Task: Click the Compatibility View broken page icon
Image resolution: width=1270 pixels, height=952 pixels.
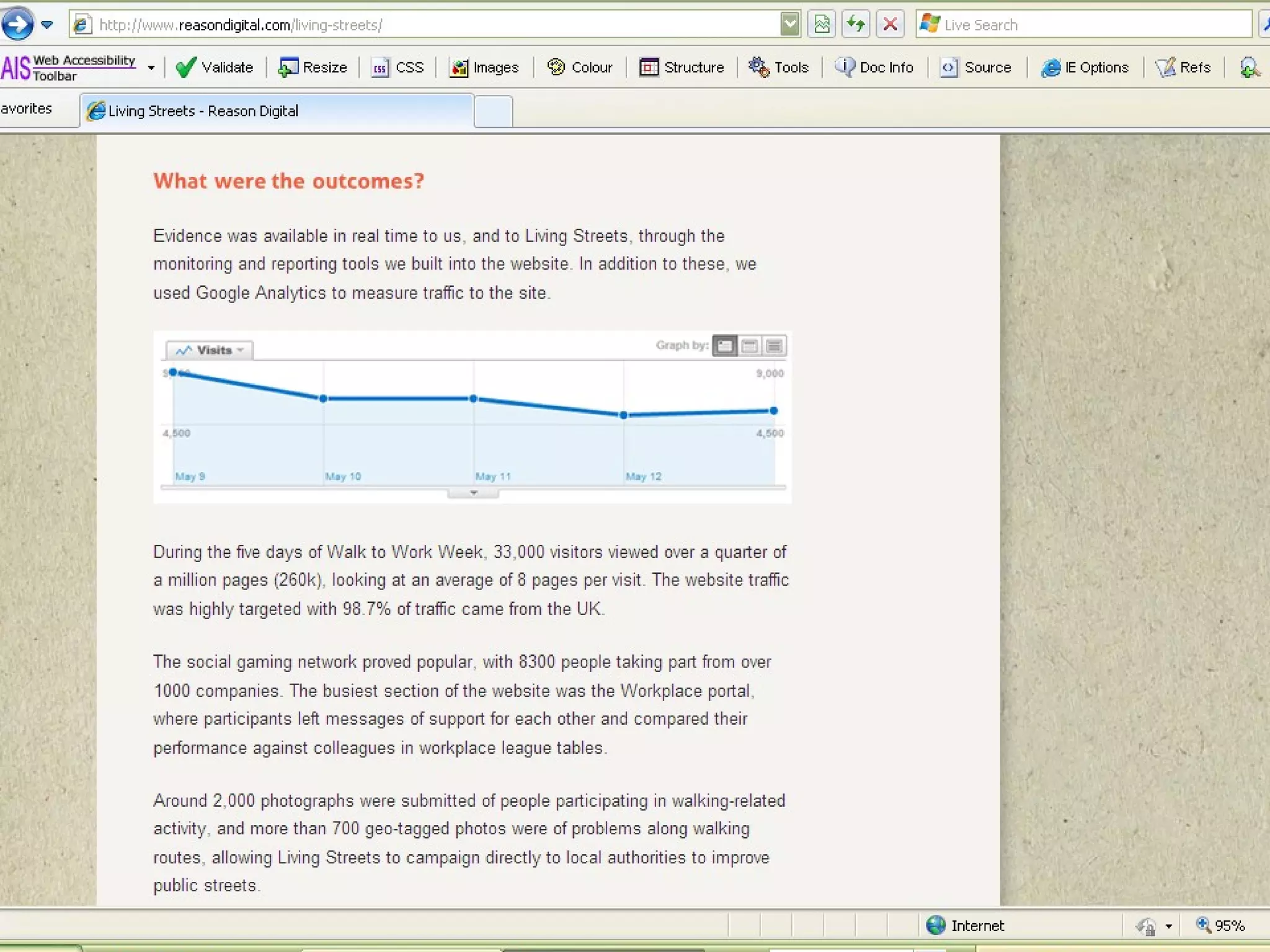Action: tap(822, 24)
